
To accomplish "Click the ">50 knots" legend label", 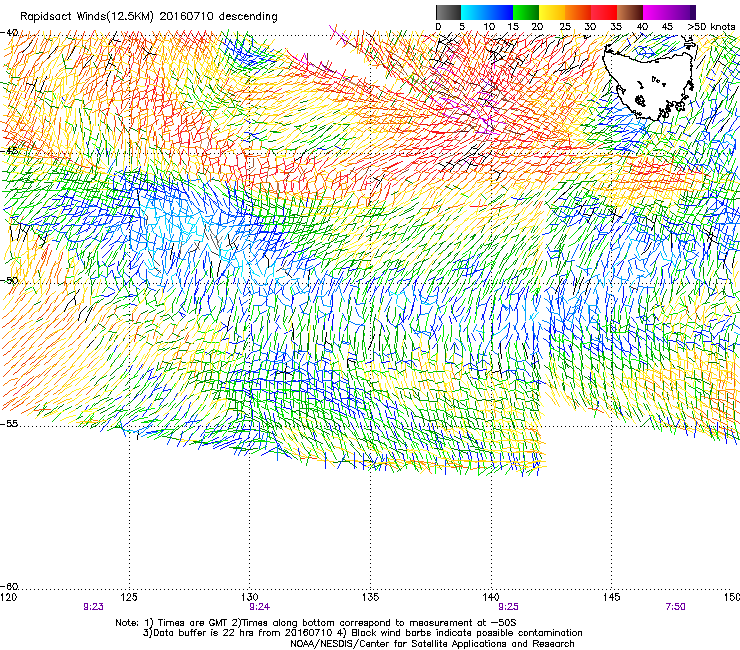I will (x=711, y=27).
